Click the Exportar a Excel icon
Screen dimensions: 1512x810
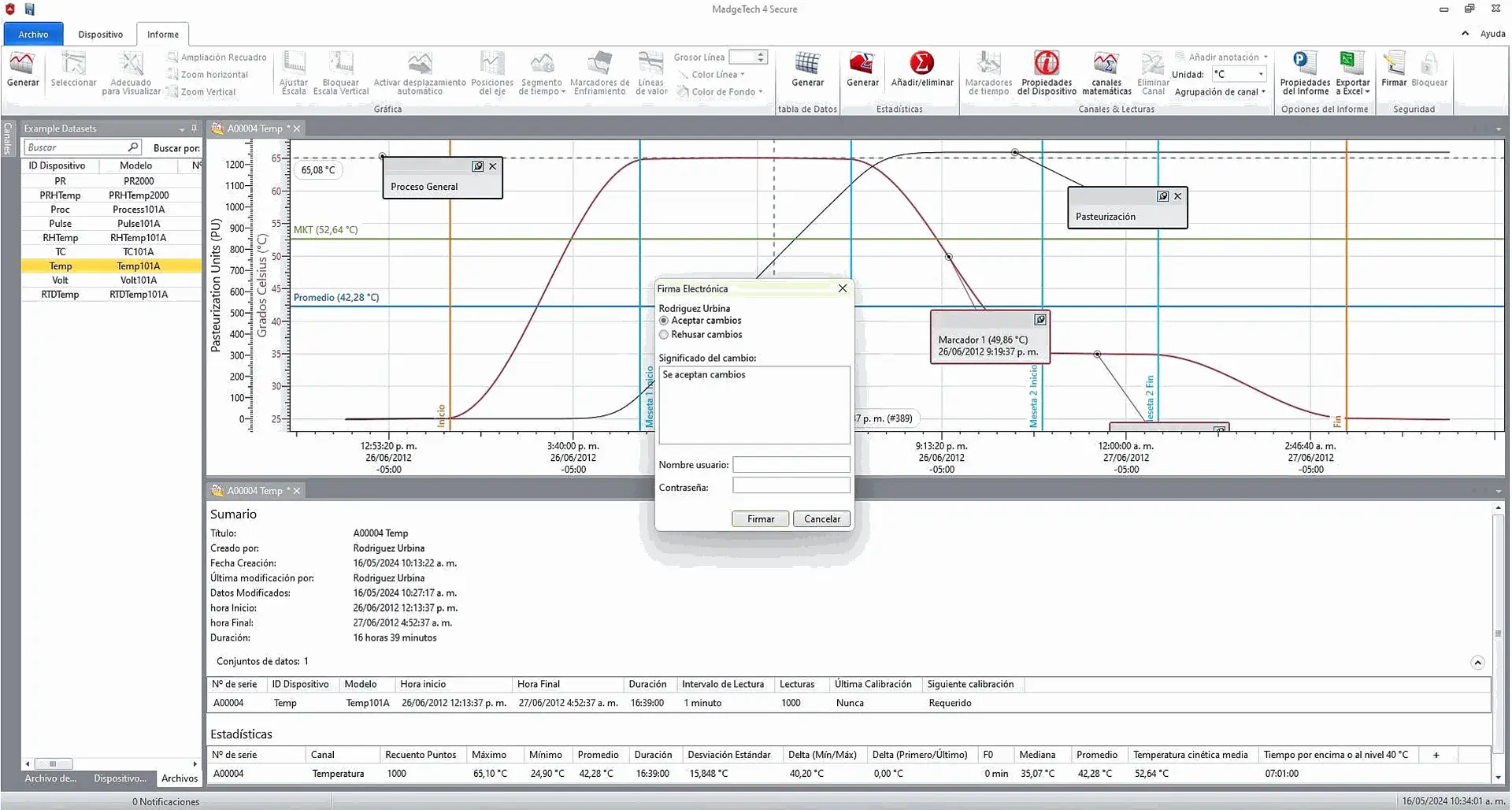[1352, 69]
